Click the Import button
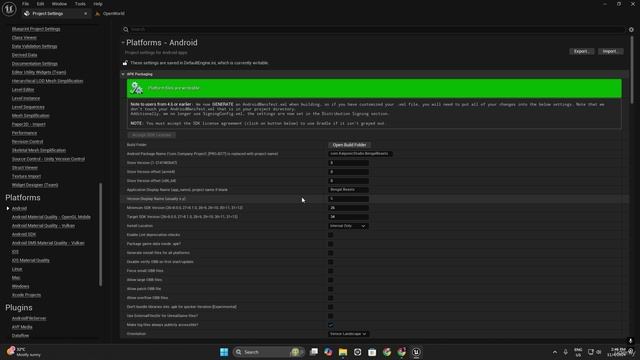 (x=611, y=51)
